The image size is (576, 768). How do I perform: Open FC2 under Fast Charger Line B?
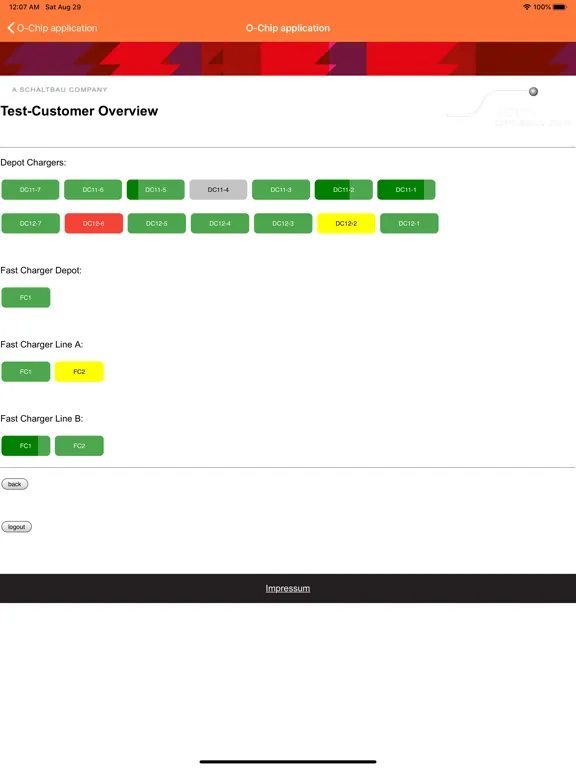click(x=79, y=446)
